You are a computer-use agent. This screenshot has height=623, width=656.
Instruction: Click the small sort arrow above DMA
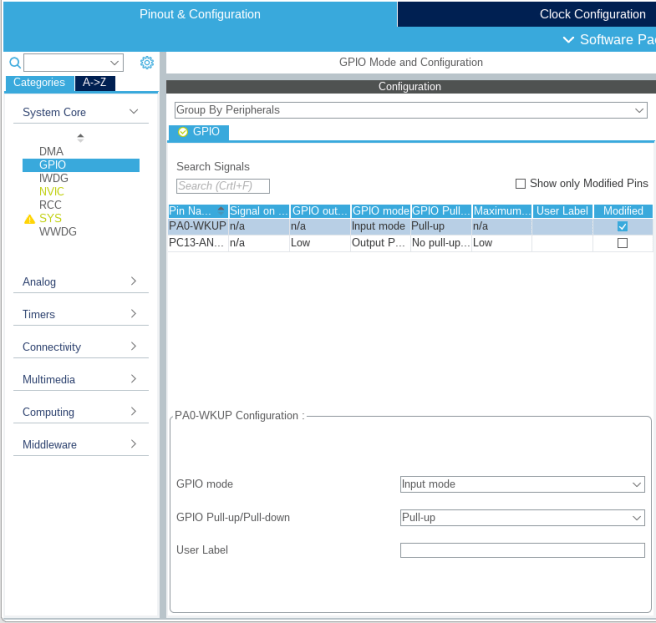tap(81, 137)
